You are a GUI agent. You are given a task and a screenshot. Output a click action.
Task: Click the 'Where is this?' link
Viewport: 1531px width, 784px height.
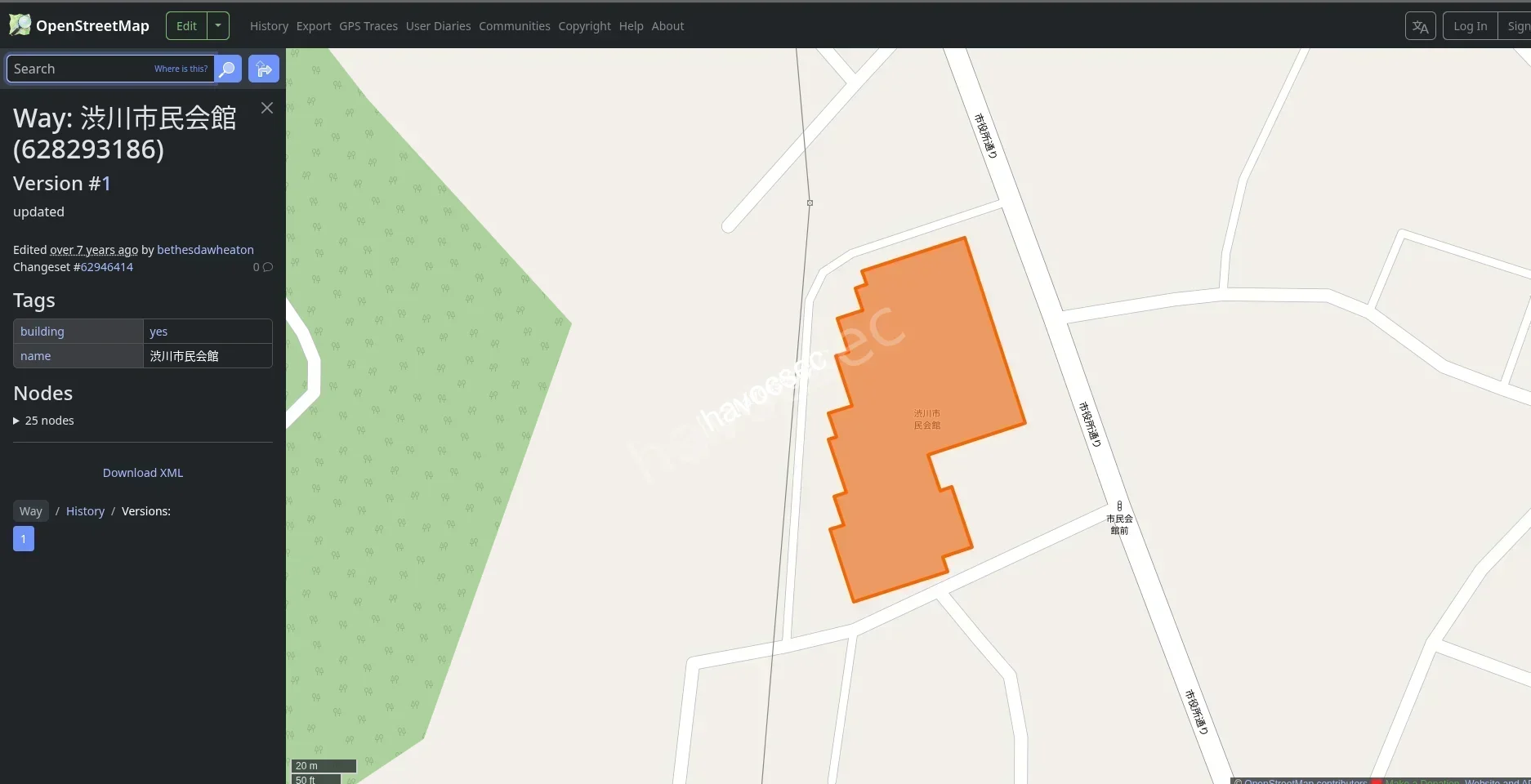[181, 69]
